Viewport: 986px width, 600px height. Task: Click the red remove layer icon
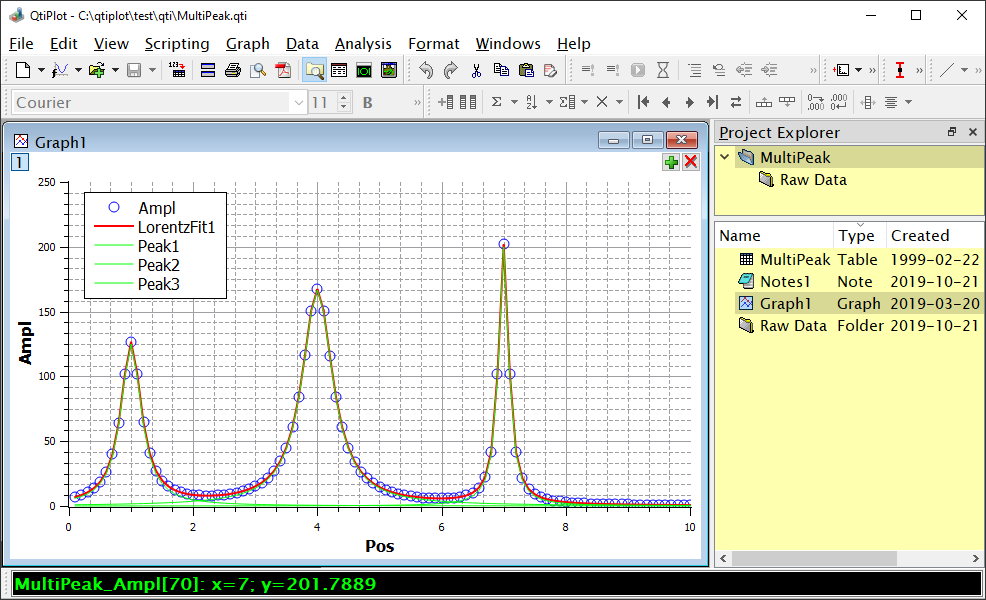(690, 162)
